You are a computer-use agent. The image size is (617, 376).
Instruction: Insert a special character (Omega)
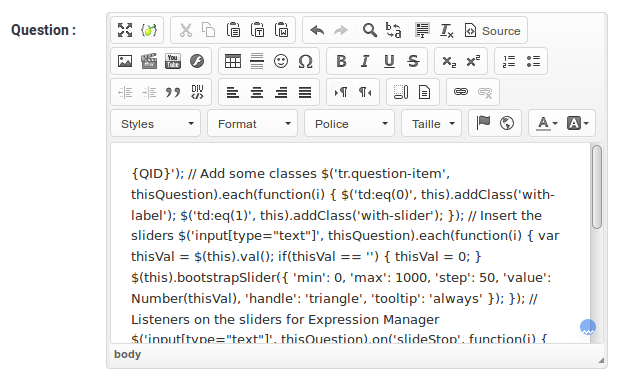[x=305, y=61]
